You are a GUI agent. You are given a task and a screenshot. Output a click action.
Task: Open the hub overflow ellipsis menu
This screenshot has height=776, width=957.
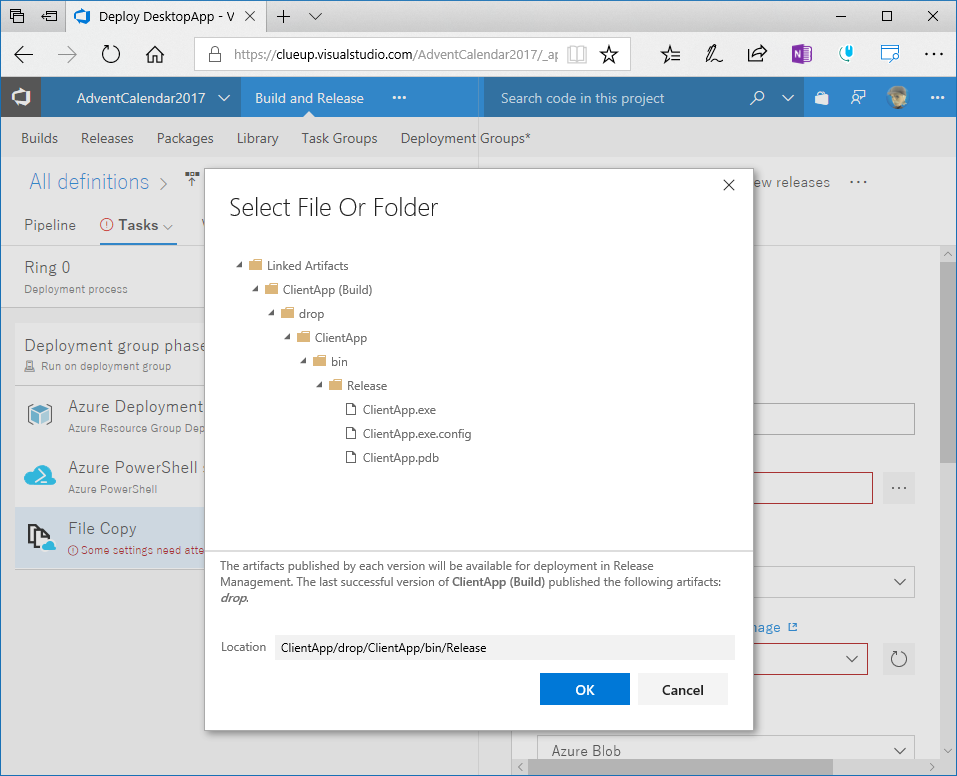tap(399, 98)
